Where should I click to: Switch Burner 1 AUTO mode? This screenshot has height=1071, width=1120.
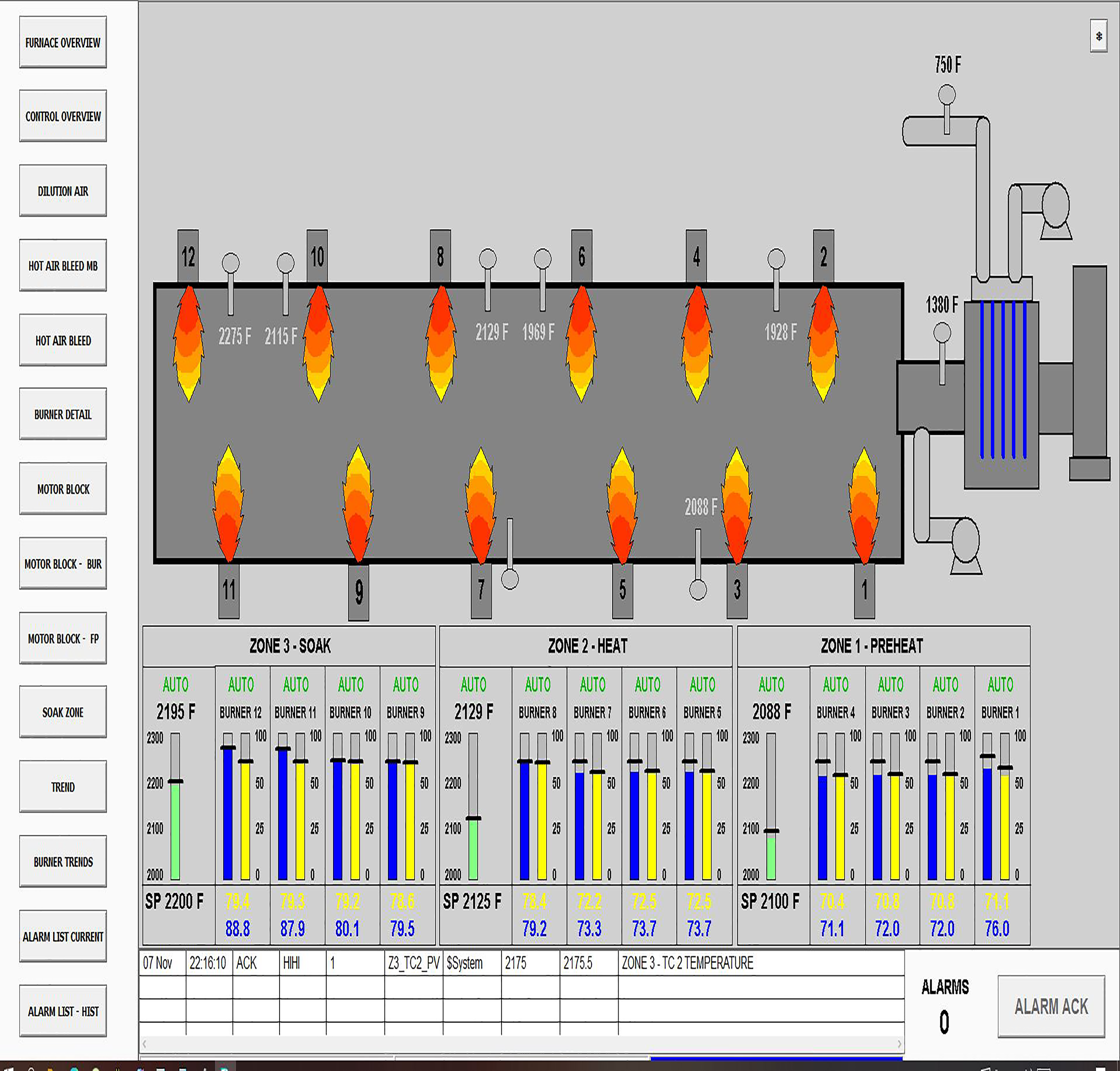[x=1000, y=685]
